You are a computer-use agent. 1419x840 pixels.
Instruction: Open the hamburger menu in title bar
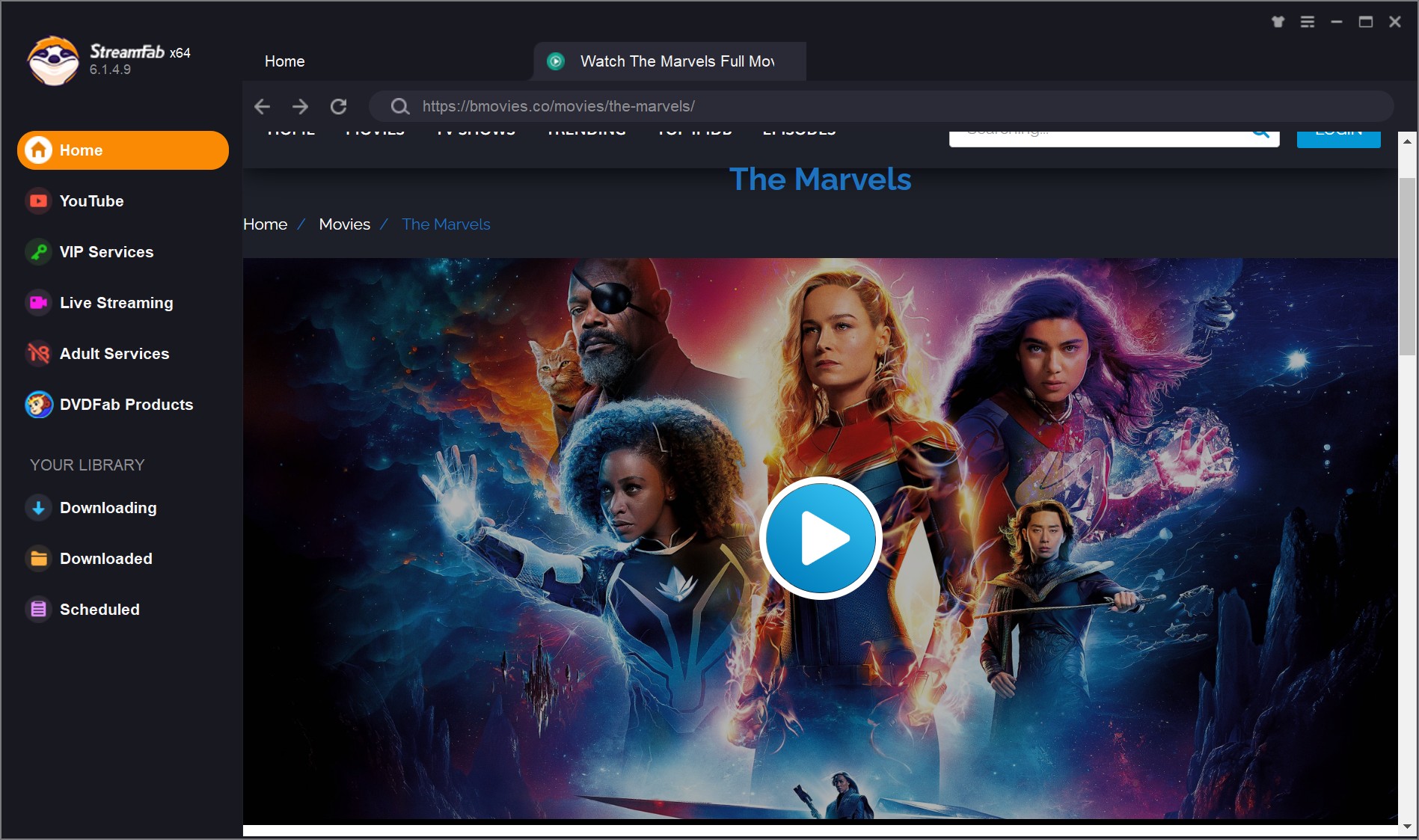(x=1308, y=22)
